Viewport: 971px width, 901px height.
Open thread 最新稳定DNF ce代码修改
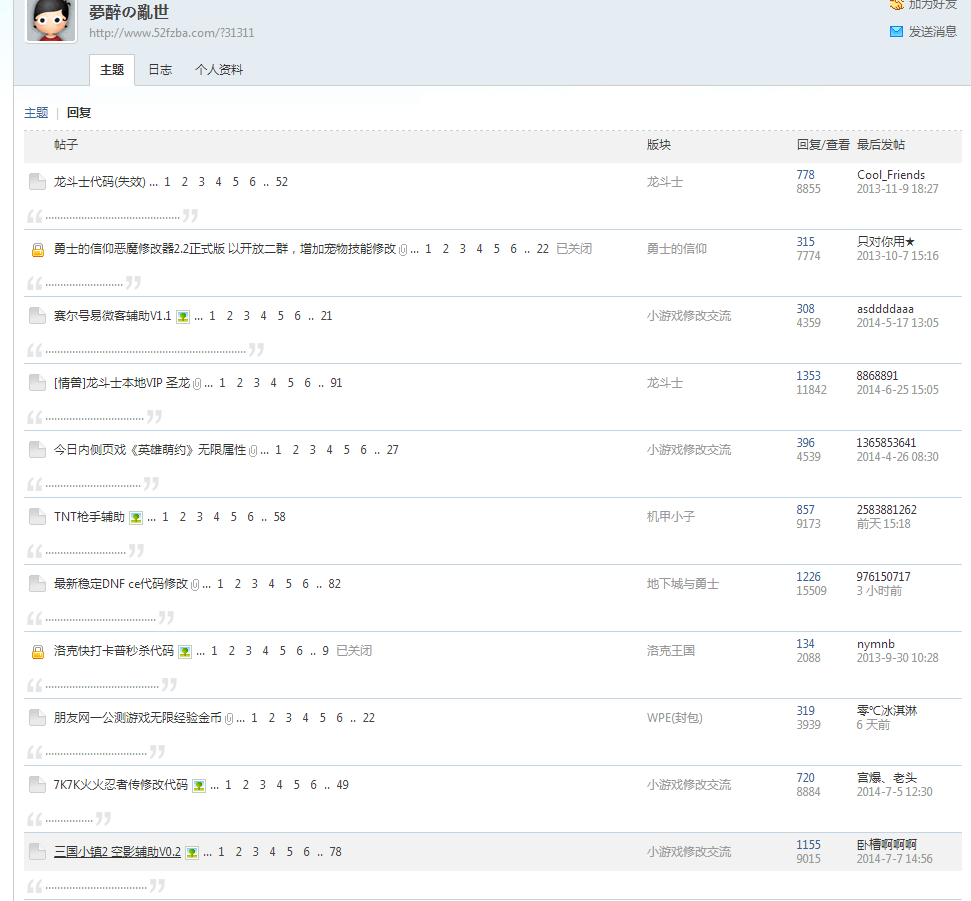pos(121,583)
